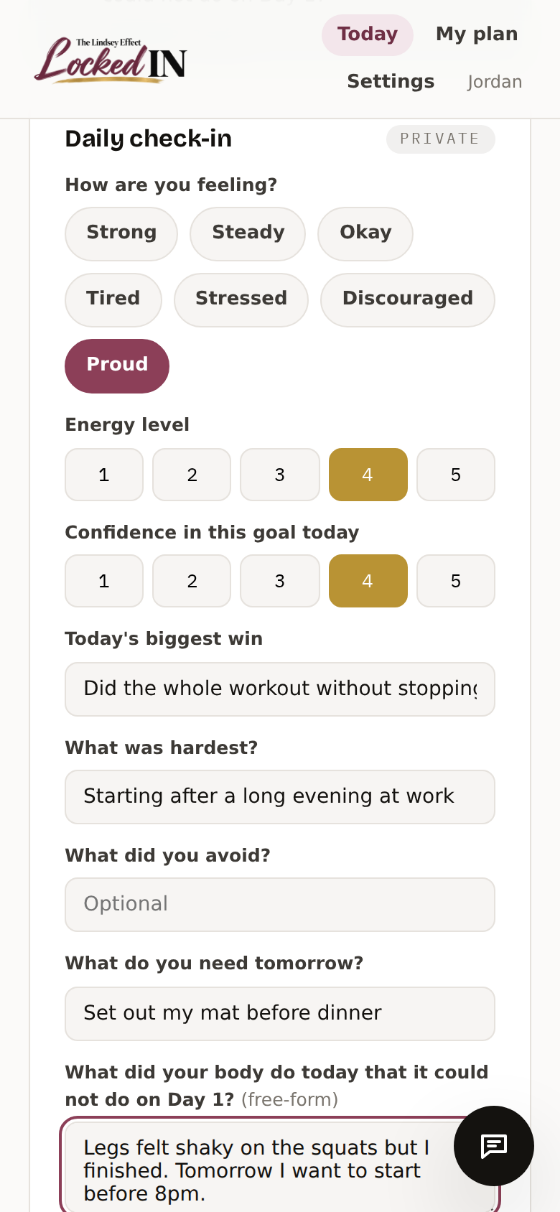
Task: Set Energy level to 2
Action: pyautogui.click(x=192, y=475)
